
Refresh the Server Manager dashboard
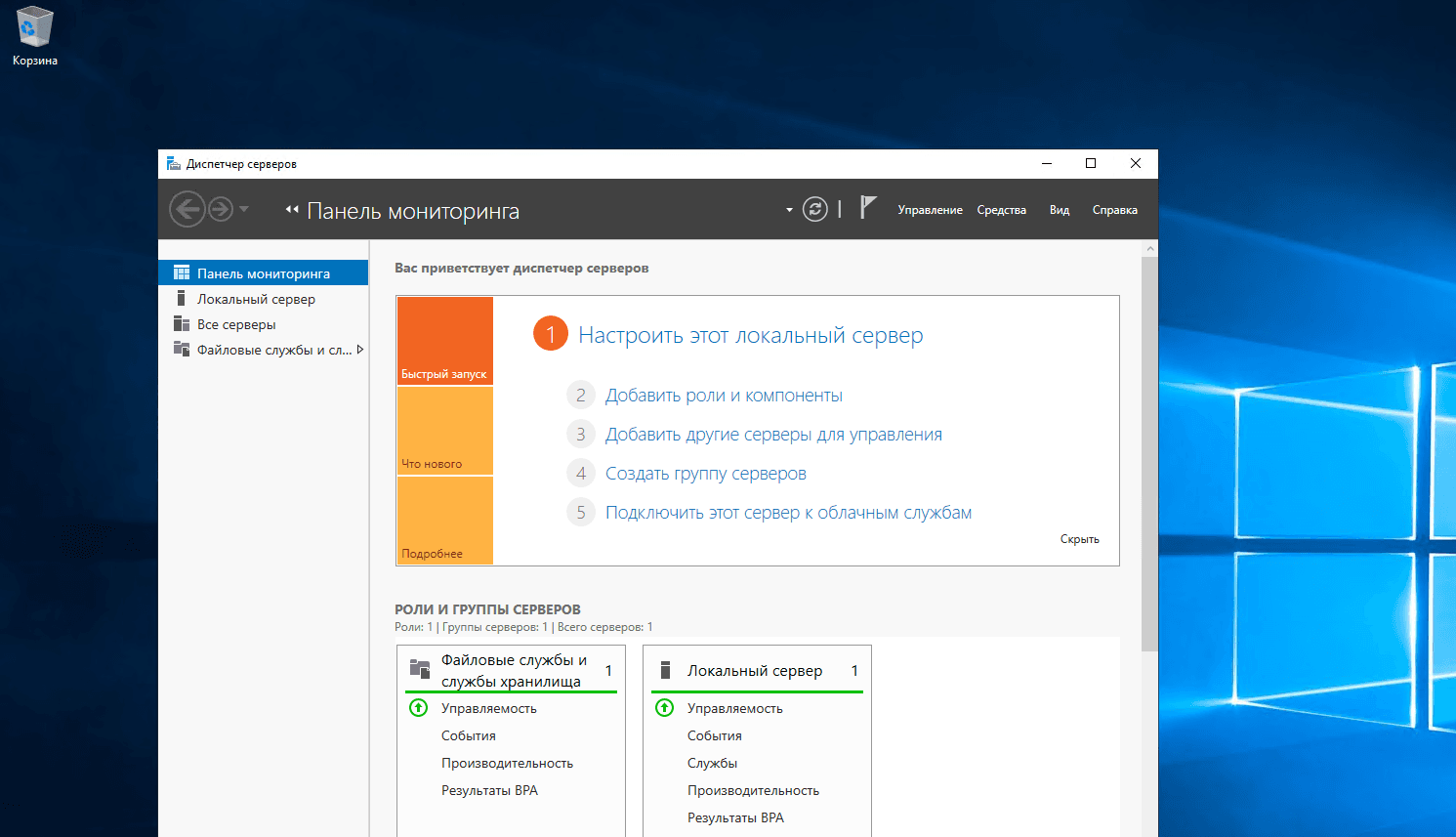pos(814,209)
